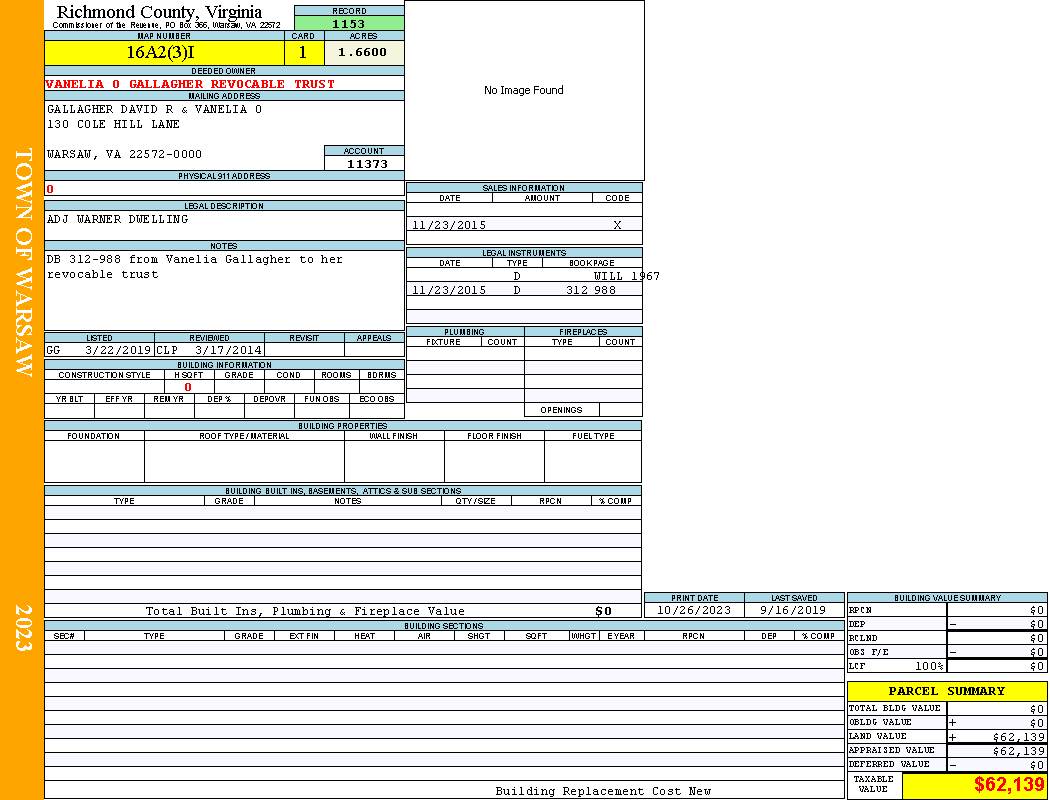
Task: Click the SALES INFORMATION header
Action: tap(524, 188)
